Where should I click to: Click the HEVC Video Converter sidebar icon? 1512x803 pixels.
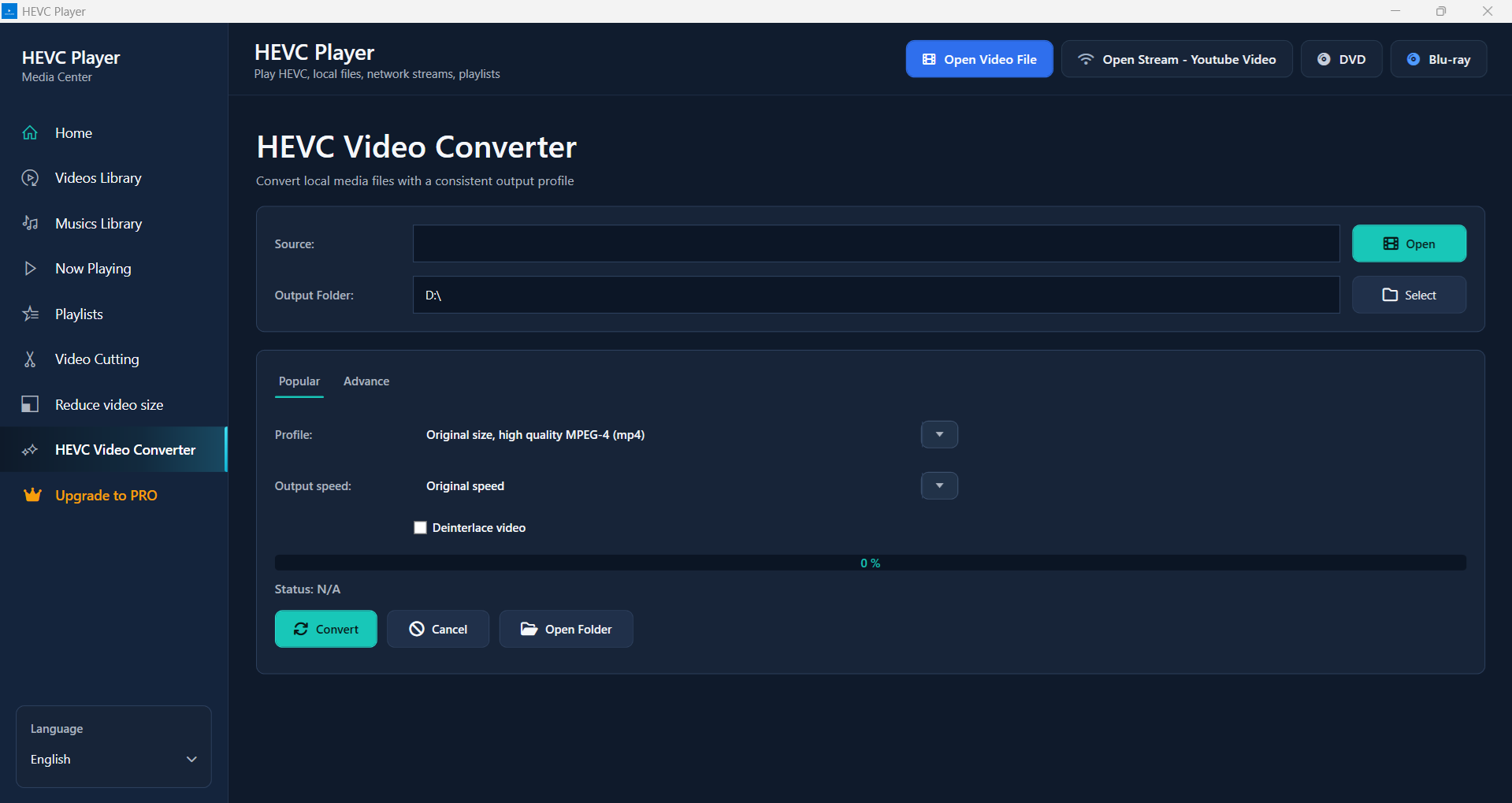[x=30, y=450]
